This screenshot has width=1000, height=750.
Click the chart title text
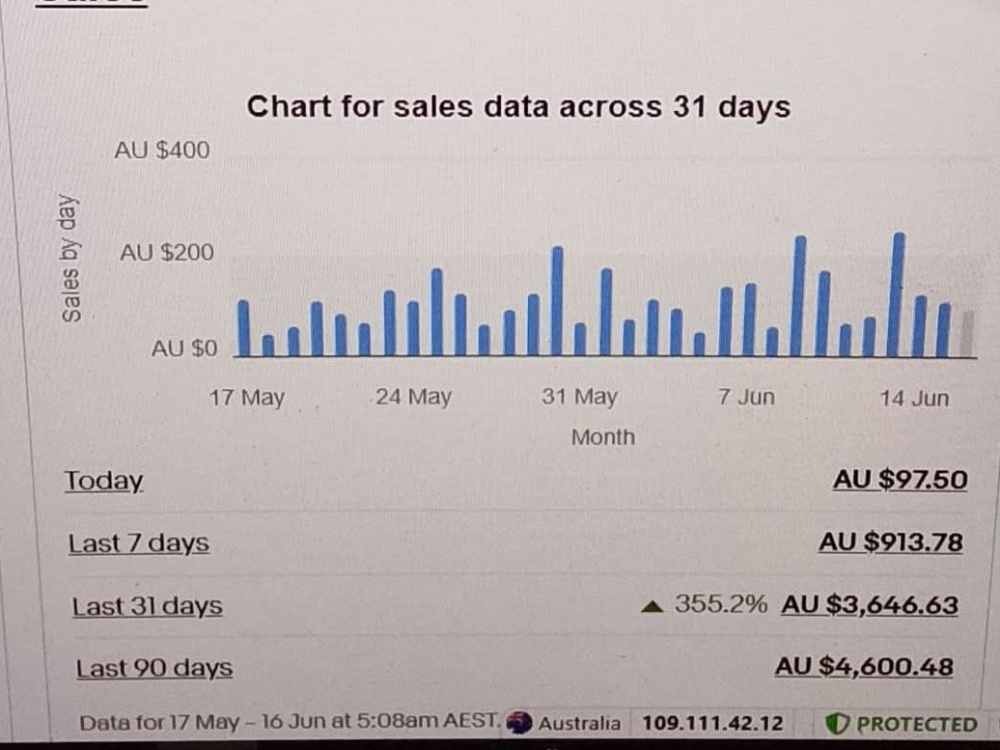click(x=518, y=107)
